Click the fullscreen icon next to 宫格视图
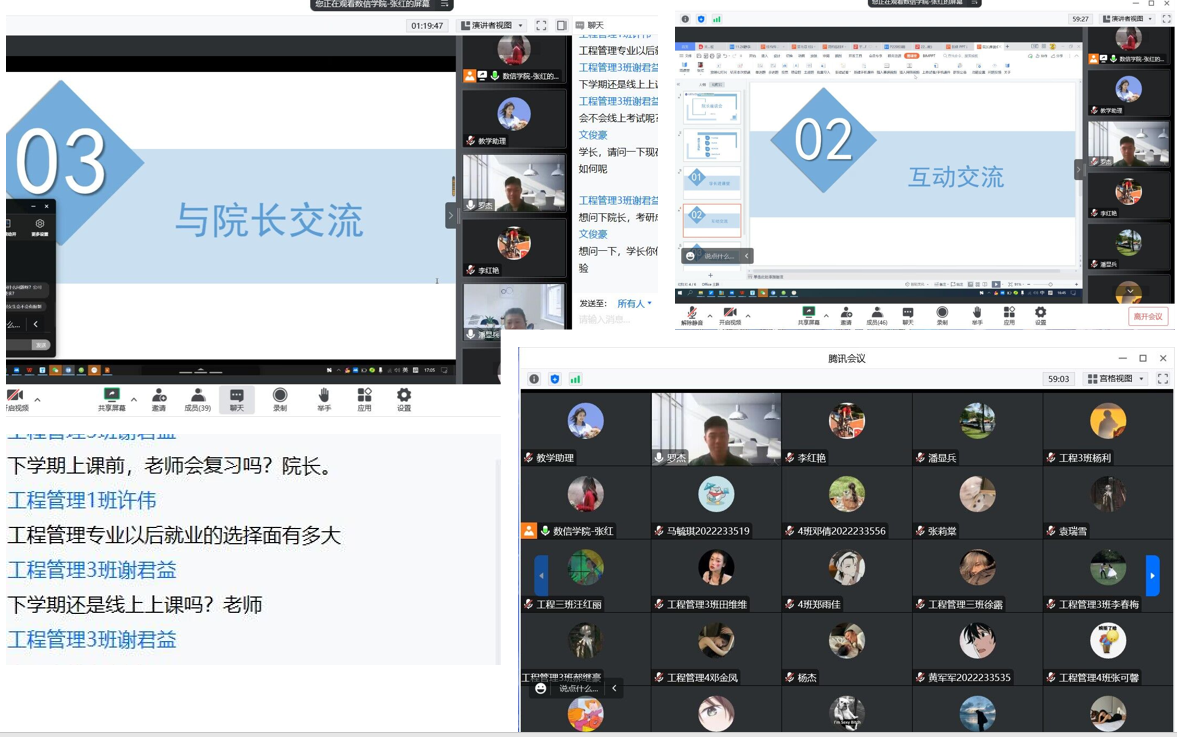The width and height of the screenshot is (1177, 737). click(1162, 379)
